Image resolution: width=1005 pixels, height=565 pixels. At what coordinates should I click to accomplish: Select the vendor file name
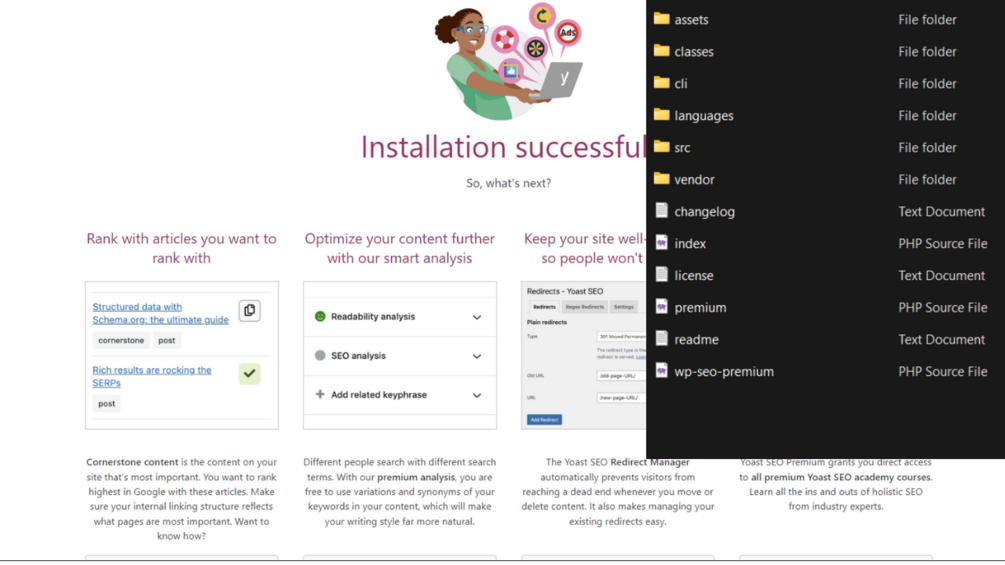pos(694,180)
